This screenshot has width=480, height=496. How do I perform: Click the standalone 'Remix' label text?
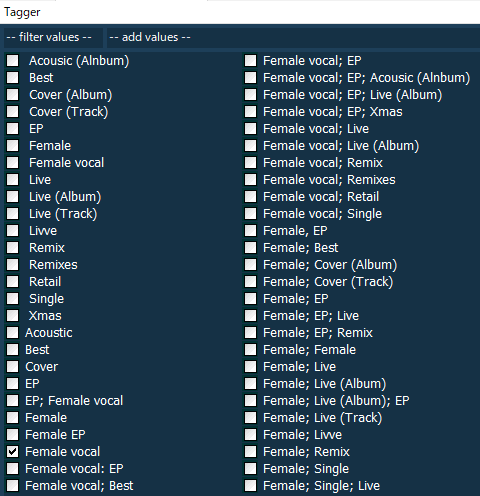coord(47,247)
